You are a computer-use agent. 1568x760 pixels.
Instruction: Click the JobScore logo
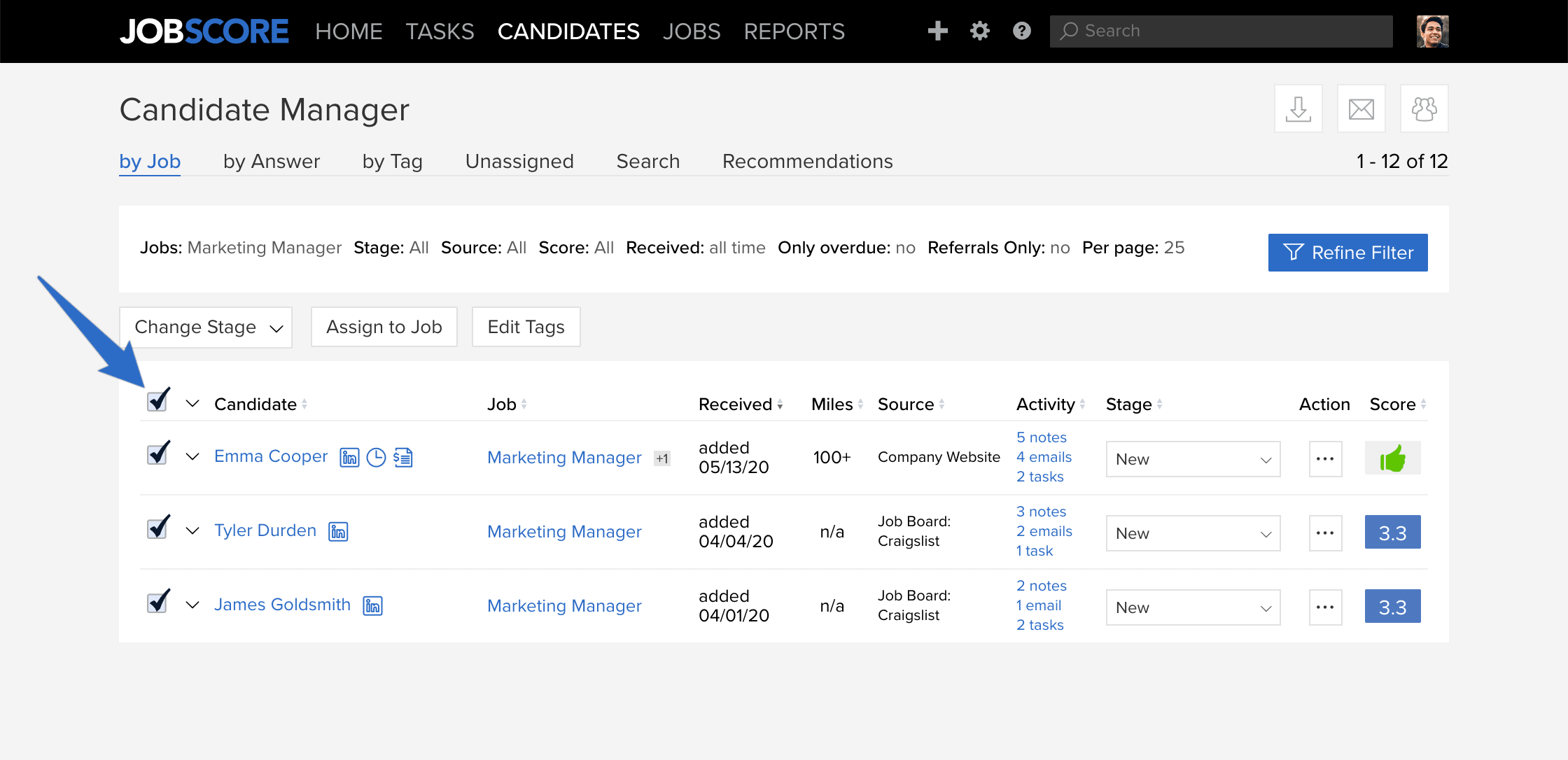[x=204, y=31]
